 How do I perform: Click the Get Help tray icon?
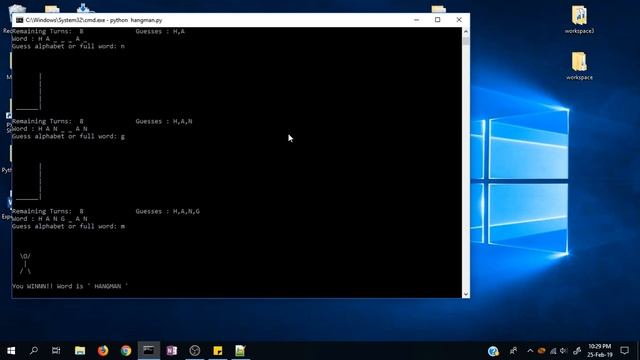click(493, 351)
